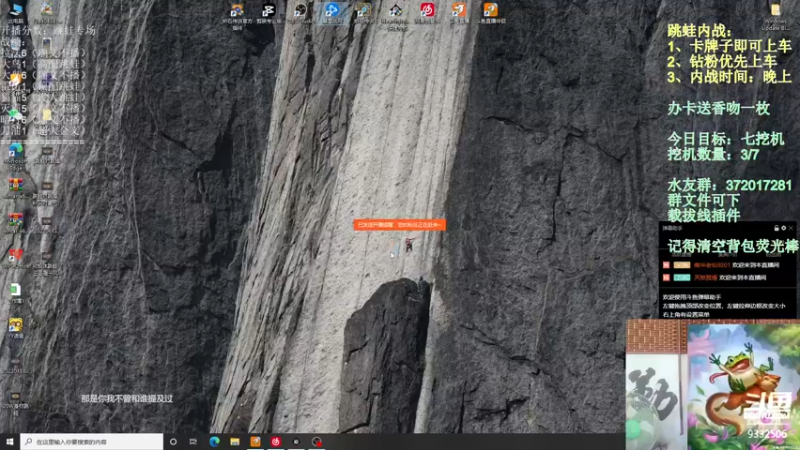This screenshot has width=800, height=450.
Task: Open the Hearthstone official shortcut on desktop
Action: click(x=237, y=14)
